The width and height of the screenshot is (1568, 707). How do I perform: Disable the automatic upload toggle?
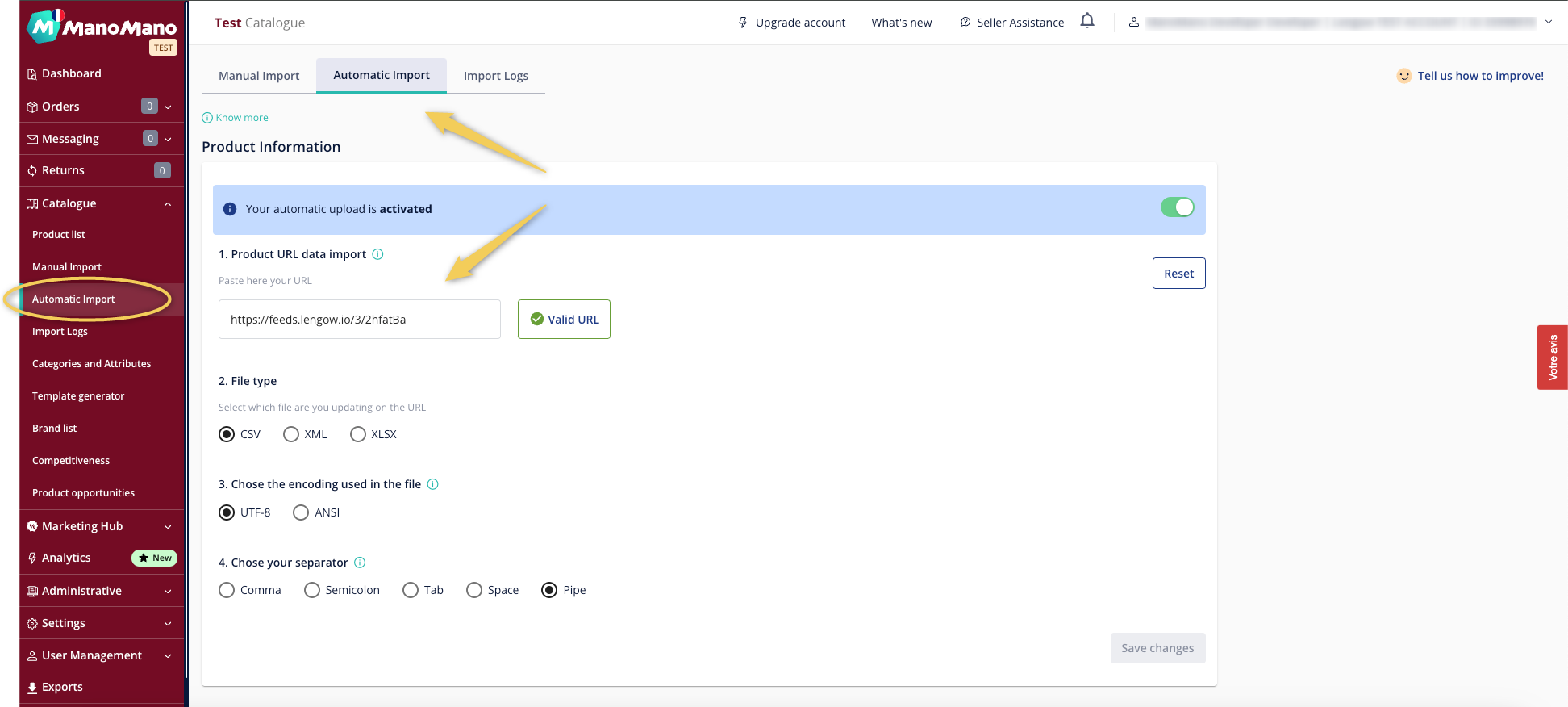click(x=1177, y=208)
